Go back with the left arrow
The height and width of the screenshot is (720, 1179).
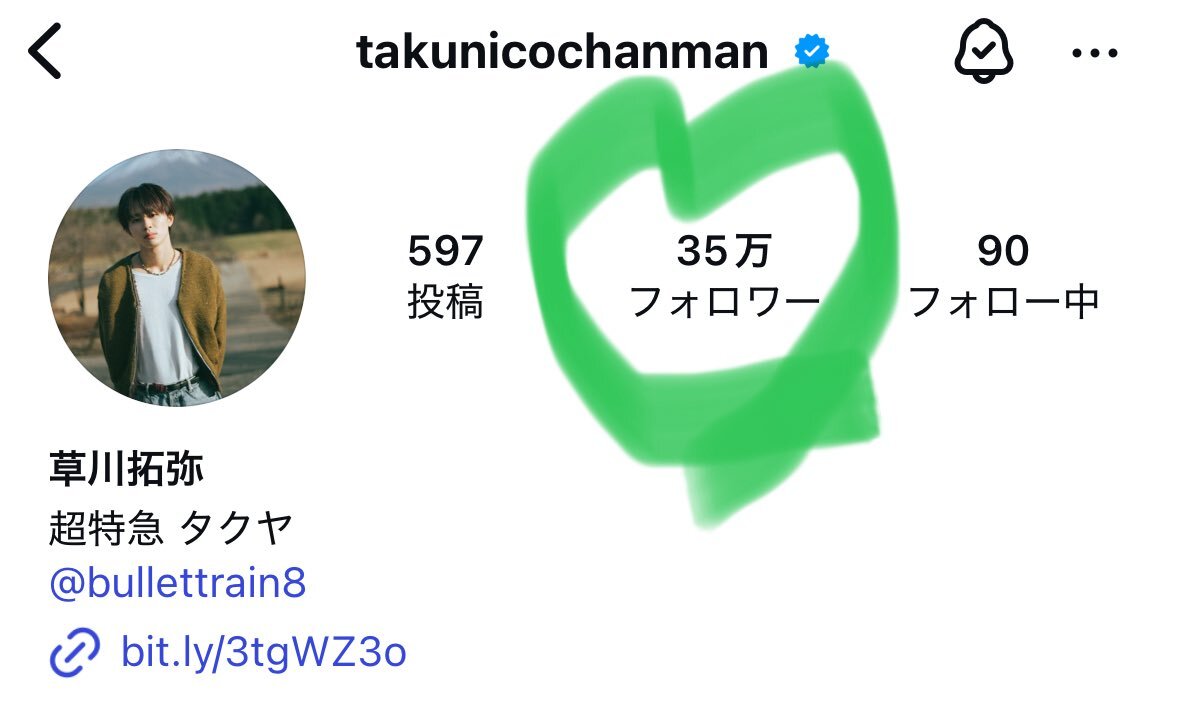tap(44, 51)
